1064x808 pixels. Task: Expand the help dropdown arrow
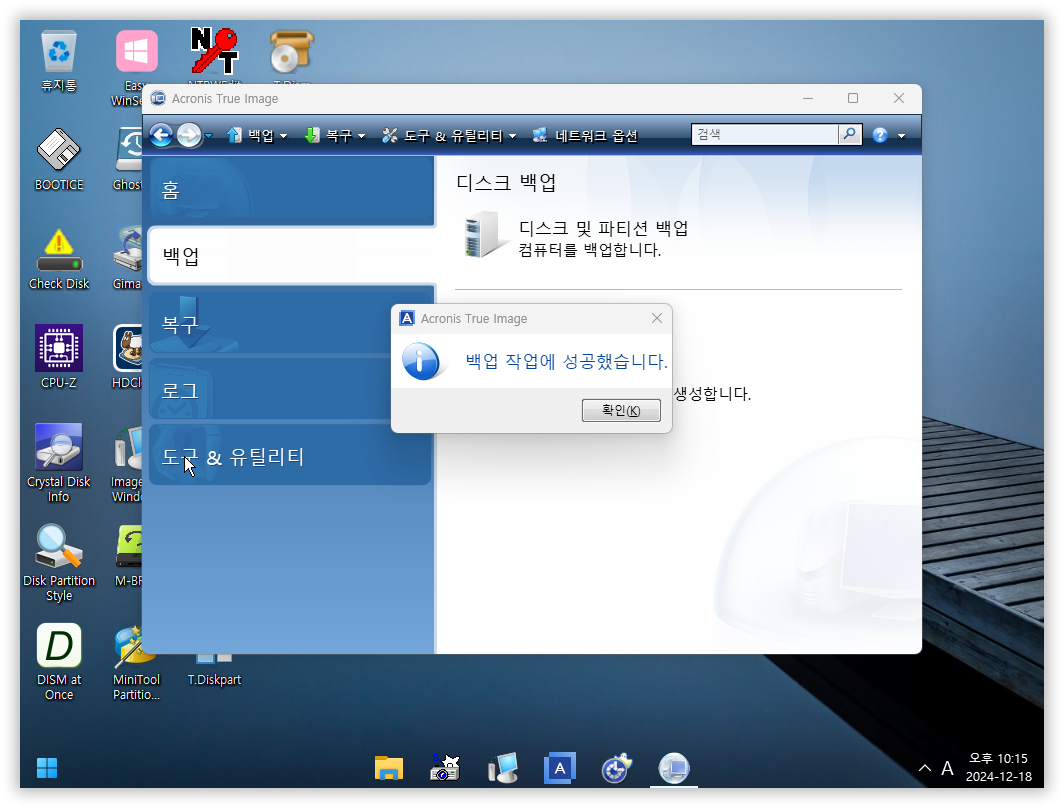[901, 136]
